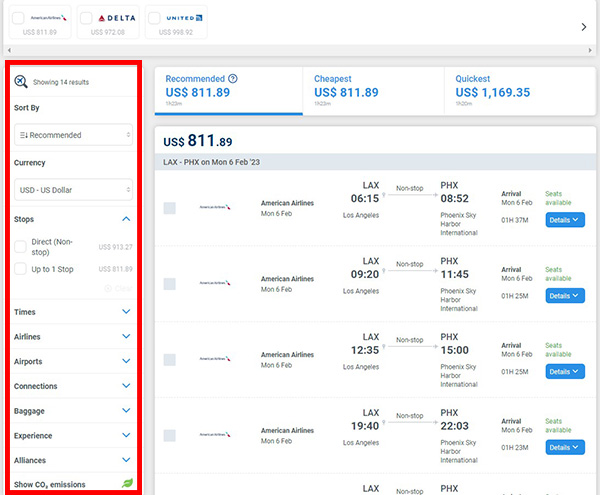The height and width of the screenshot is (495, 600).
Task: Open Details for the 06:15 flight
Action: (565, 220)
